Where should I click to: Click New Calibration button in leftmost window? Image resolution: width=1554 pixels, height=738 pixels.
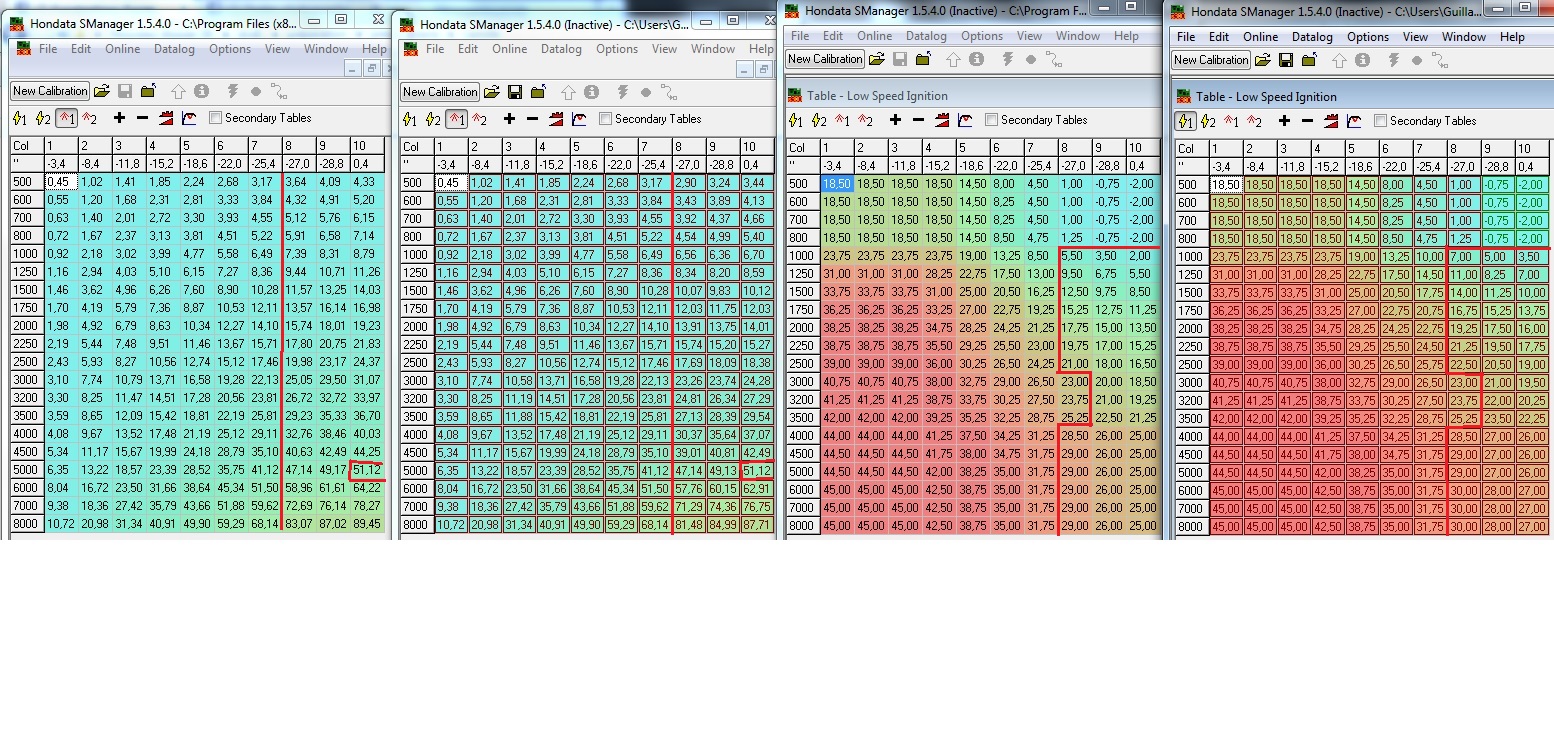[50, 91]
